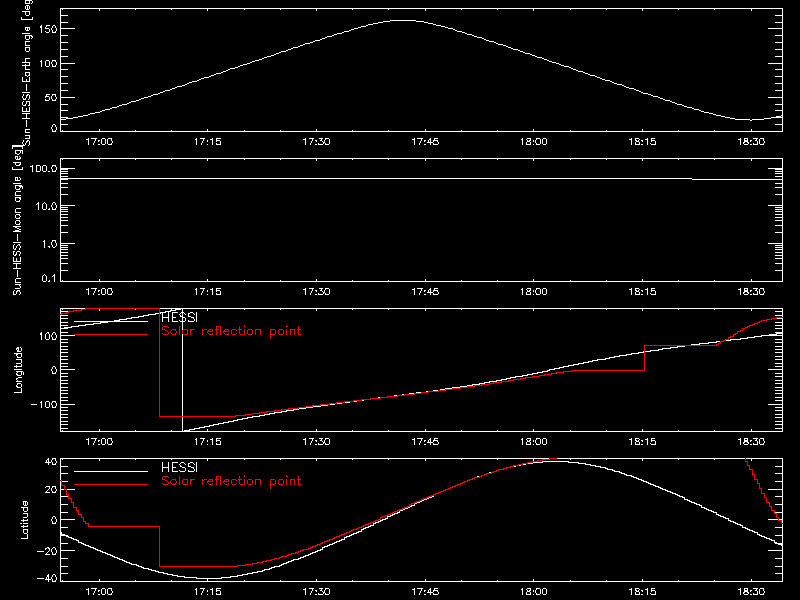Image resolution: width=800 pixels, height=600 pixels.
Task: Click 17:15 under the Moon angle plot
Action: point(208,292)
